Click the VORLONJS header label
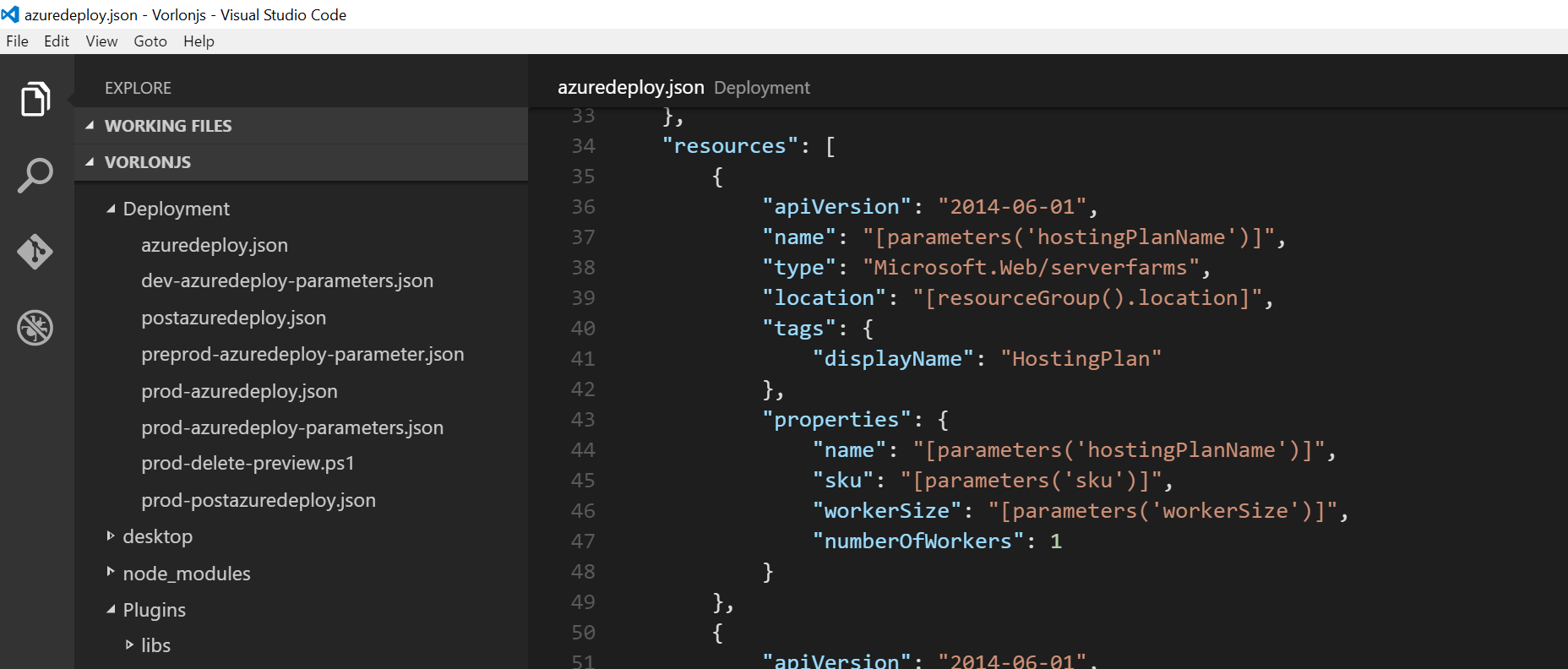The width and height of the screenshot is (1568, 669). [148, 162]
